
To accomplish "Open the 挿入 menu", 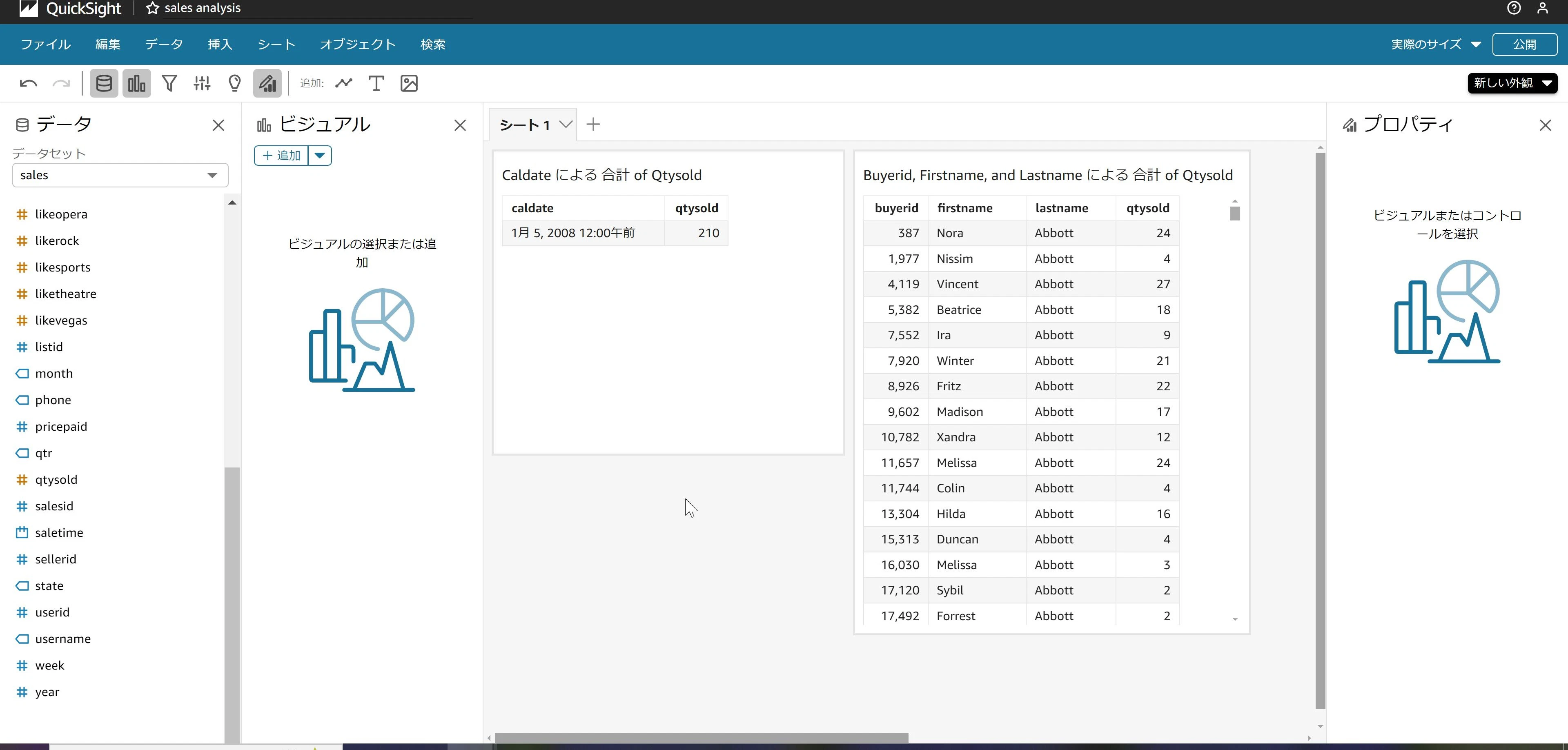I will (220, 45).
